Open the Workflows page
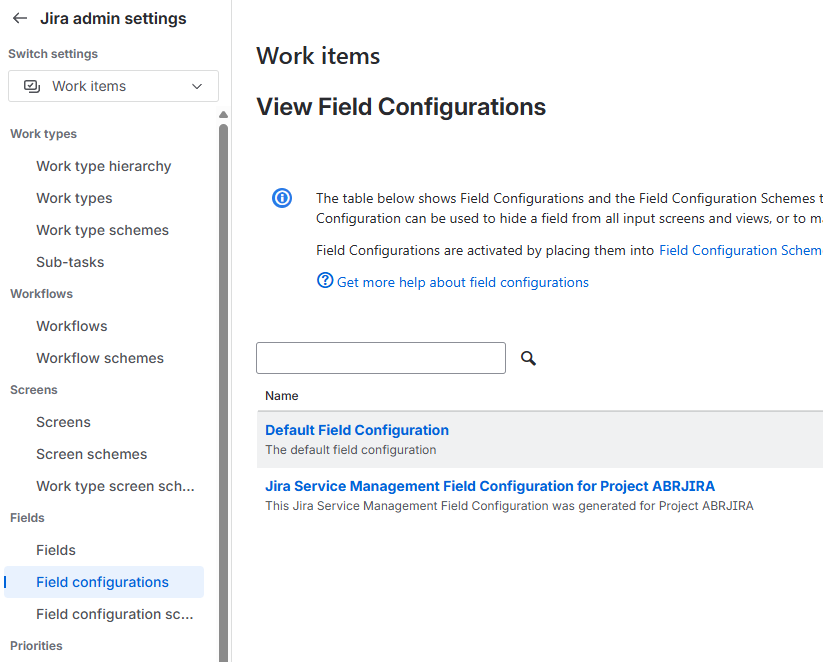 point(71,326)
